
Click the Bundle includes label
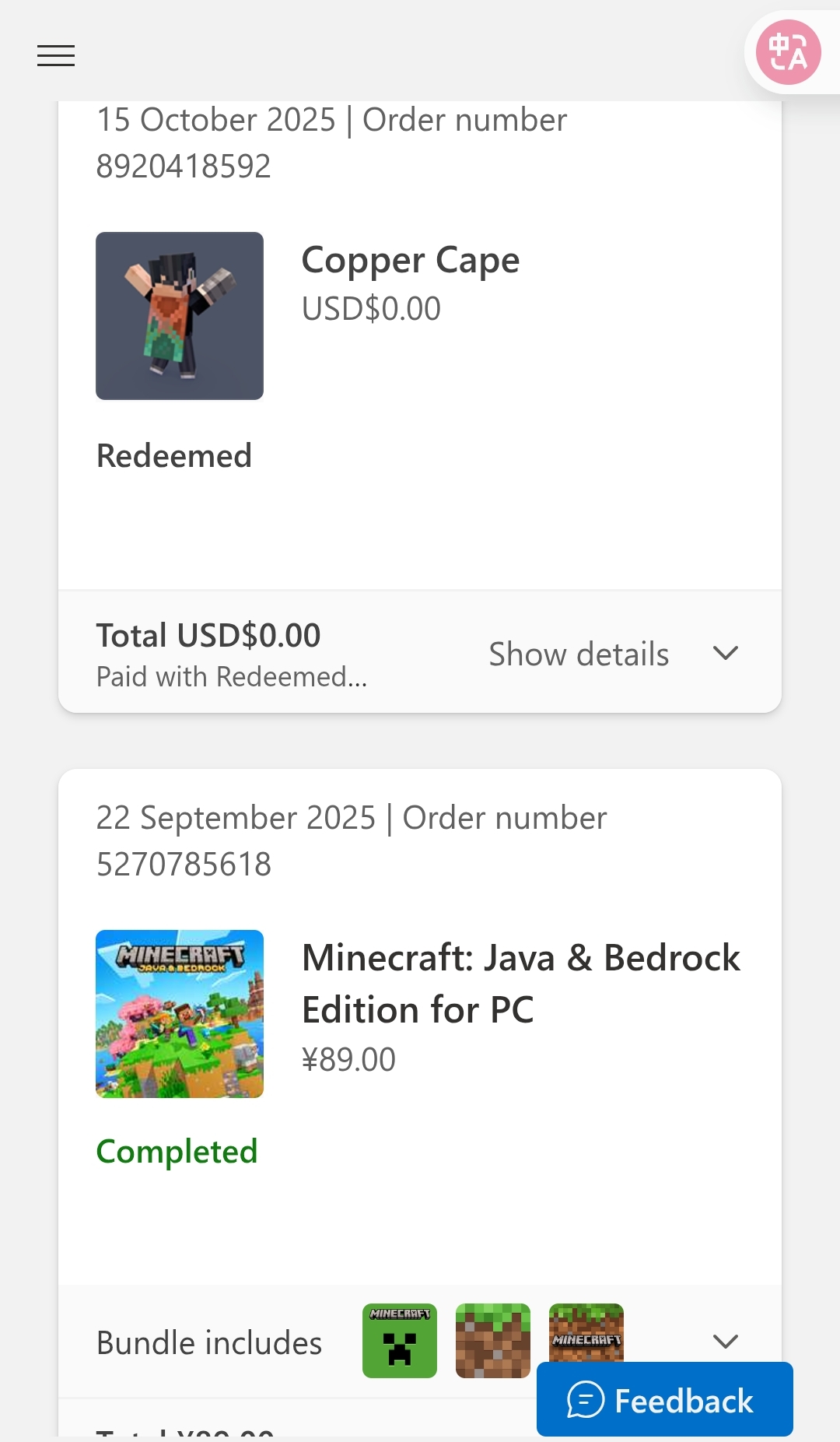coord(209,1343)
